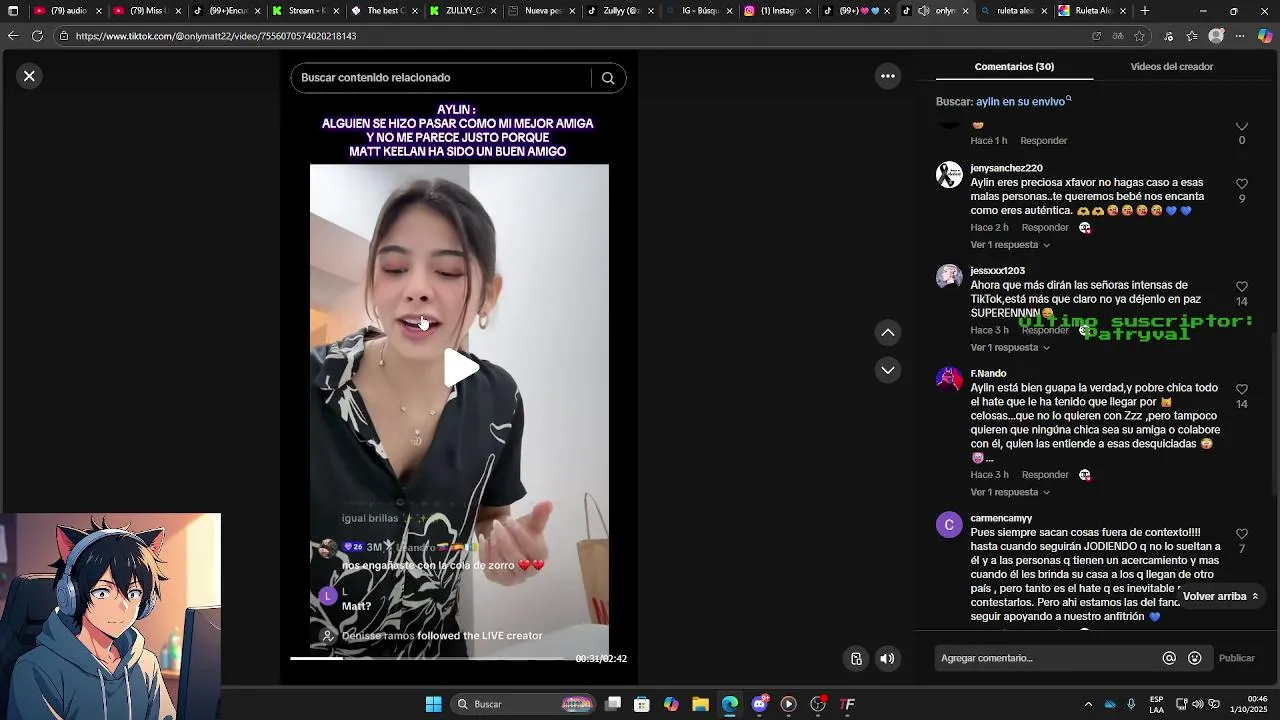Open the browser settings three-dots menu
1280x720 pixels.
point(1240,36)
